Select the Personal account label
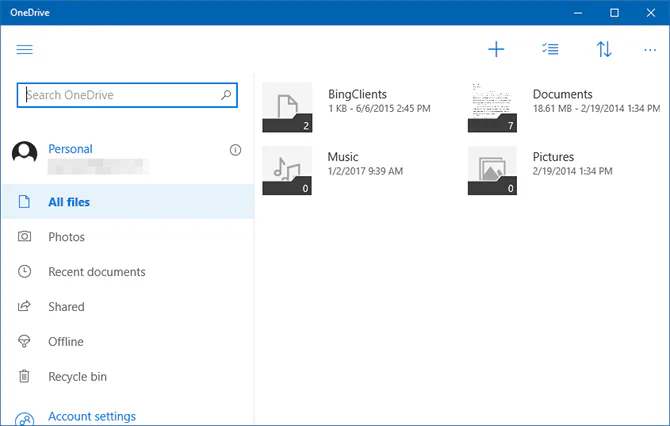This screenshot has height=426, width=670. [x=70, y=149]
